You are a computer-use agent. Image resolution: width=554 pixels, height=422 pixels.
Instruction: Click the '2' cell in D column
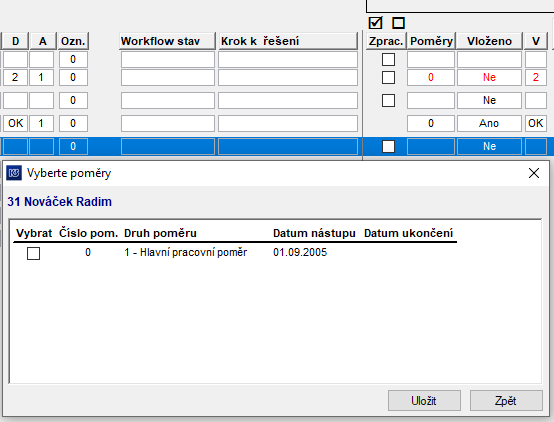click(x=15, y=77)
